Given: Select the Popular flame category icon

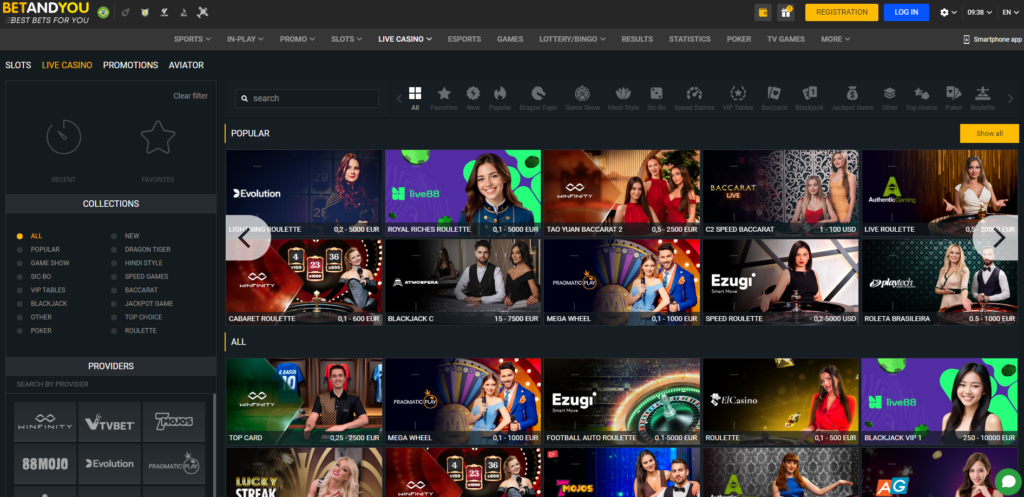Looking at the screenshot, I should click(x=500, y=93).
